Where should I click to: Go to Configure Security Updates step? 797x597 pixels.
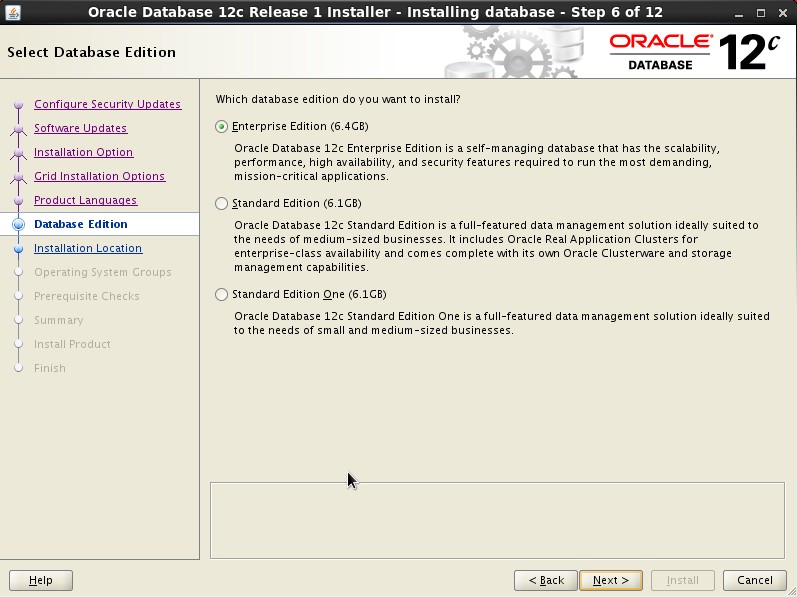pyautogui.click(x=107, y=104)
